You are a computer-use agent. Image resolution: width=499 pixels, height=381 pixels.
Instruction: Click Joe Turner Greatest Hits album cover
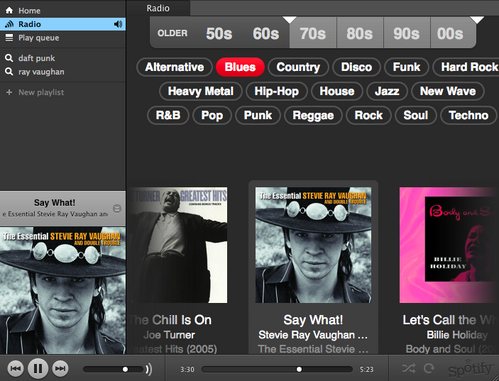(x=178, y=245)
